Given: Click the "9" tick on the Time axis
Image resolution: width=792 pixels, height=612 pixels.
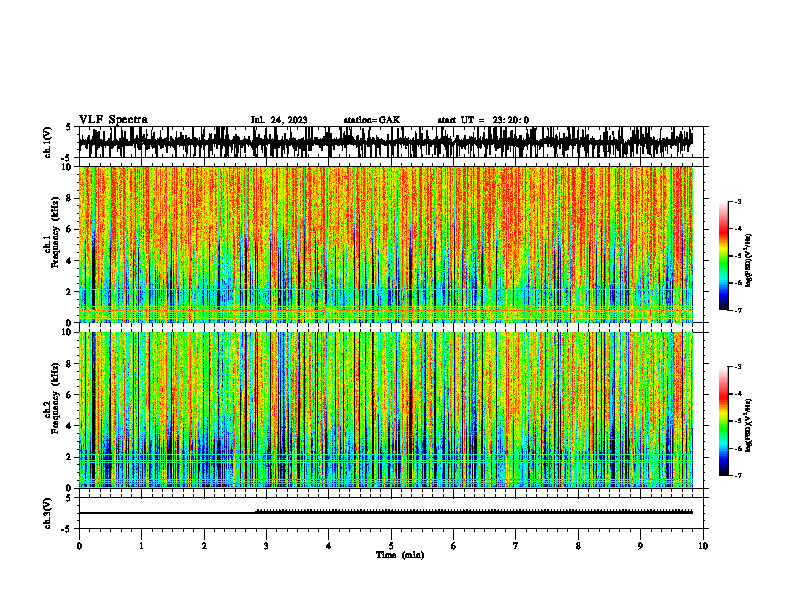Looking at the screenshot, I should (640, 546).
